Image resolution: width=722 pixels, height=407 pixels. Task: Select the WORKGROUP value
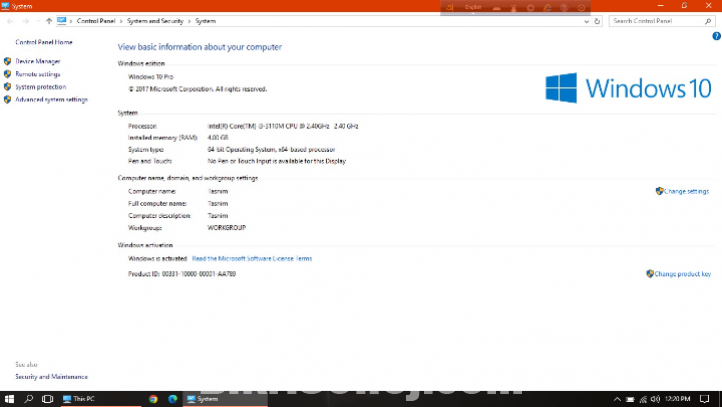(227, 227)
